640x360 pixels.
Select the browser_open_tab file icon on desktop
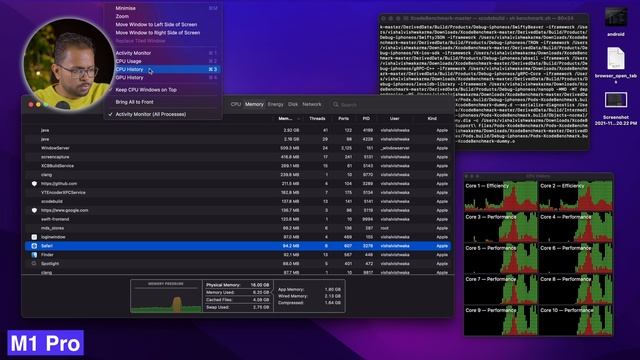coord(616,59)
